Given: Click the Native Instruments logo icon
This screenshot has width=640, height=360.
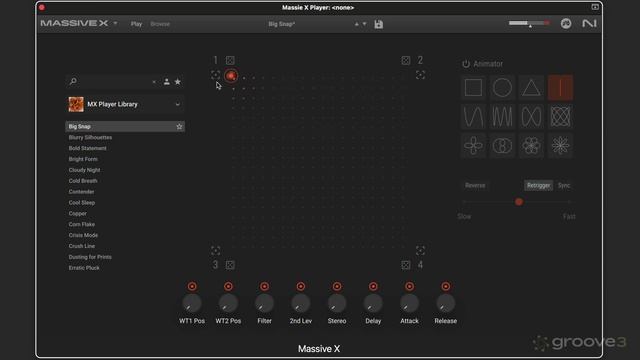Looking at the screenshot, I should point(589,24).
